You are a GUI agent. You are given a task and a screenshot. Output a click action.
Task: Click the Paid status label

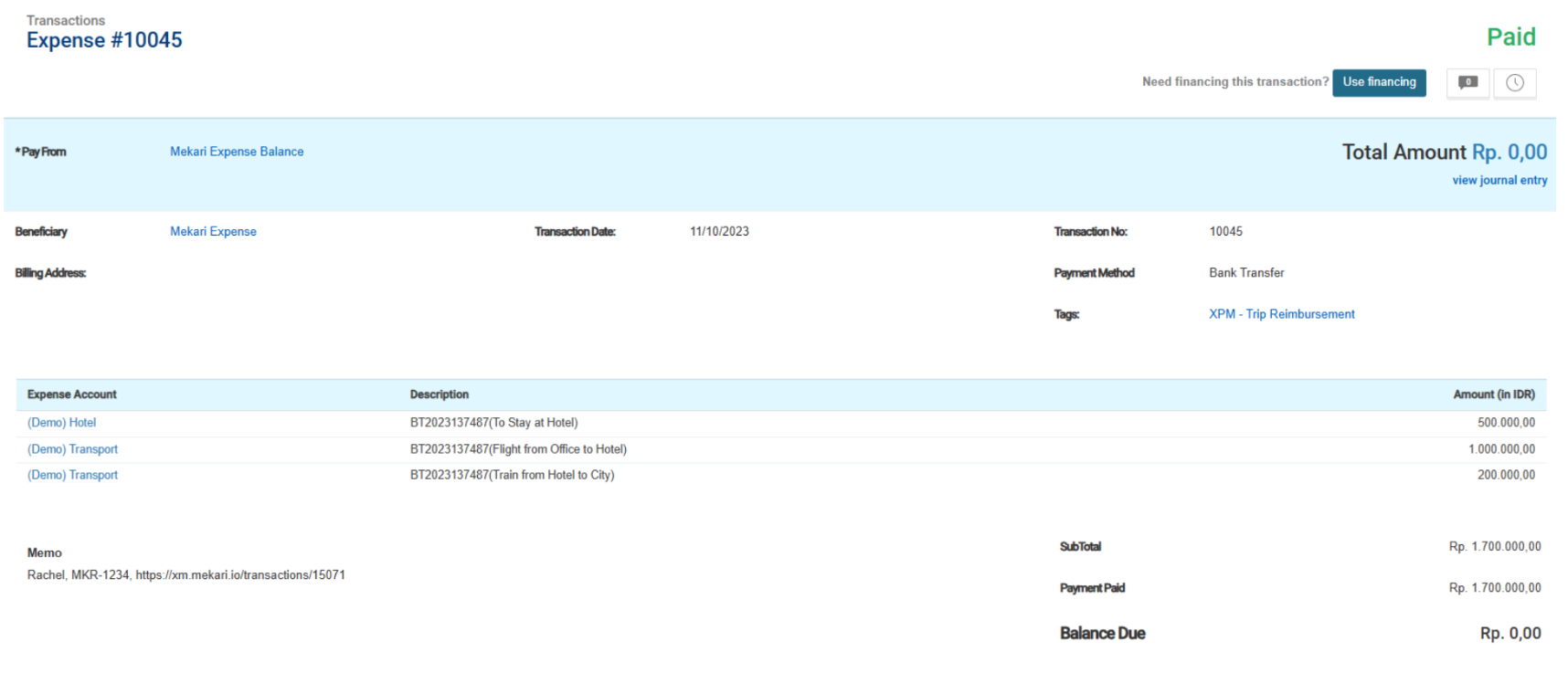click(x=1510, y=37)
